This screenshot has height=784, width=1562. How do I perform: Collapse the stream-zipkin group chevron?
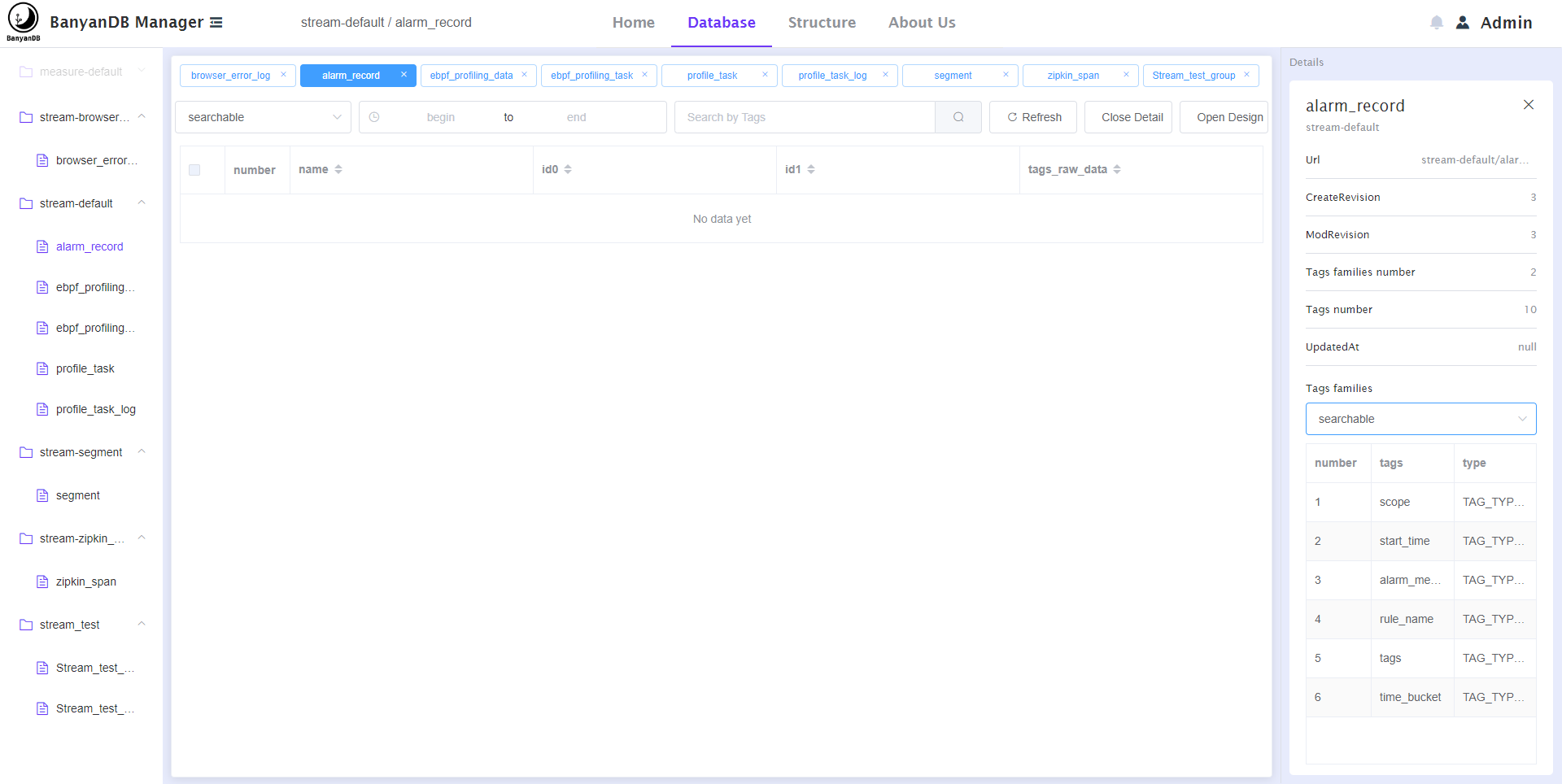coord(142,538)
